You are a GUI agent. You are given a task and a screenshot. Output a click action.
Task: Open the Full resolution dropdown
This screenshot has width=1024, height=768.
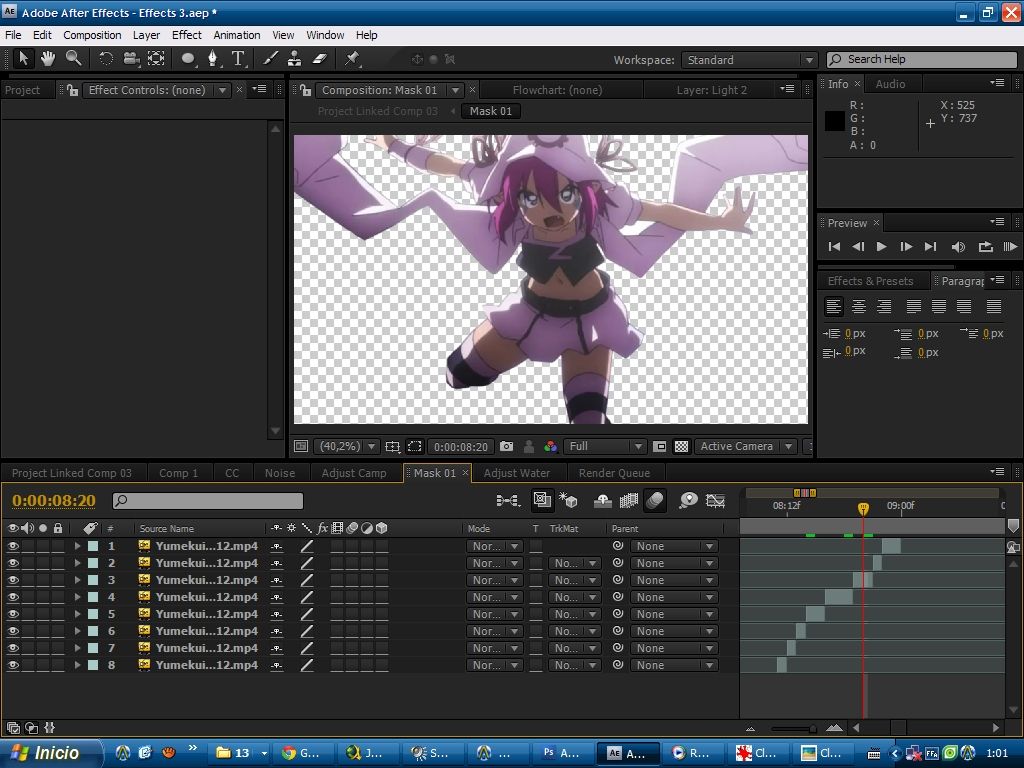click(605, 446)
